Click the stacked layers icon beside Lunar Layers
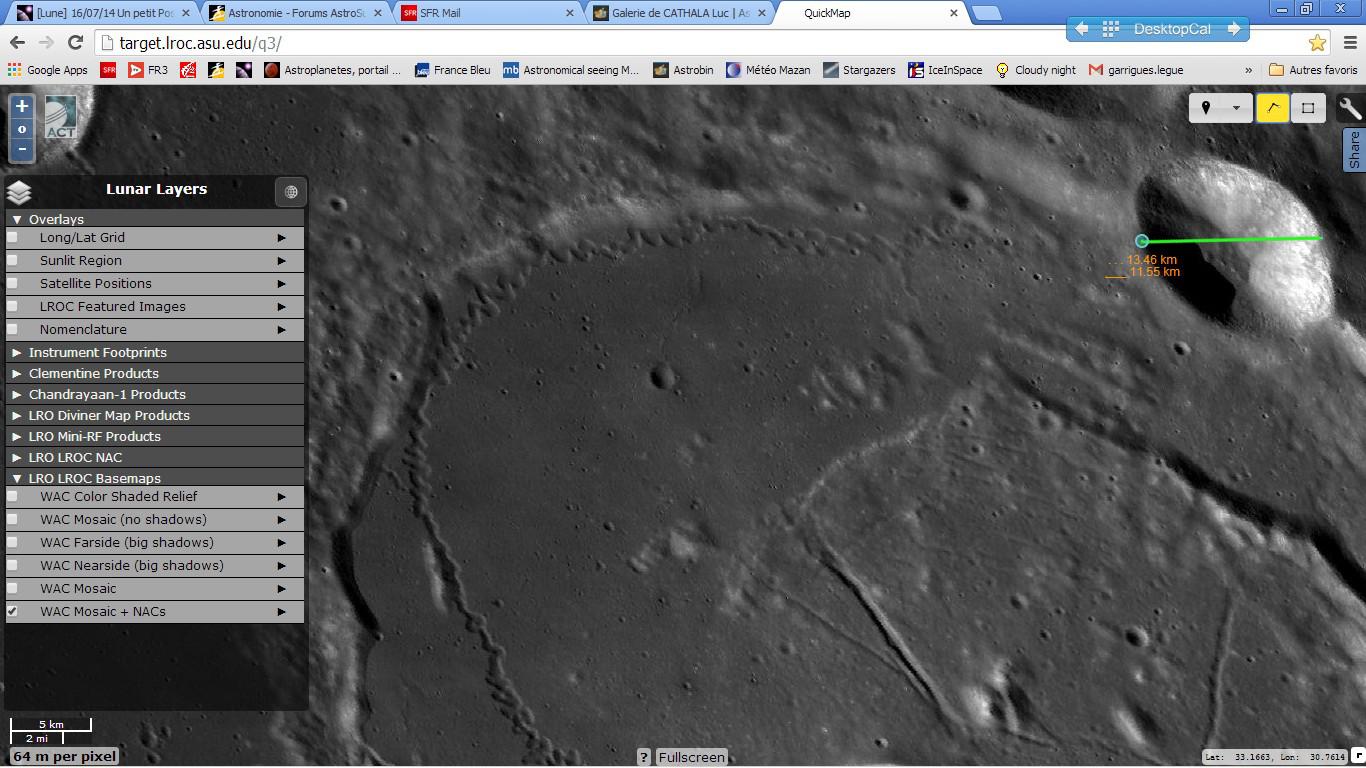Viewport: 1366px width, 768px height. (19, 191)
